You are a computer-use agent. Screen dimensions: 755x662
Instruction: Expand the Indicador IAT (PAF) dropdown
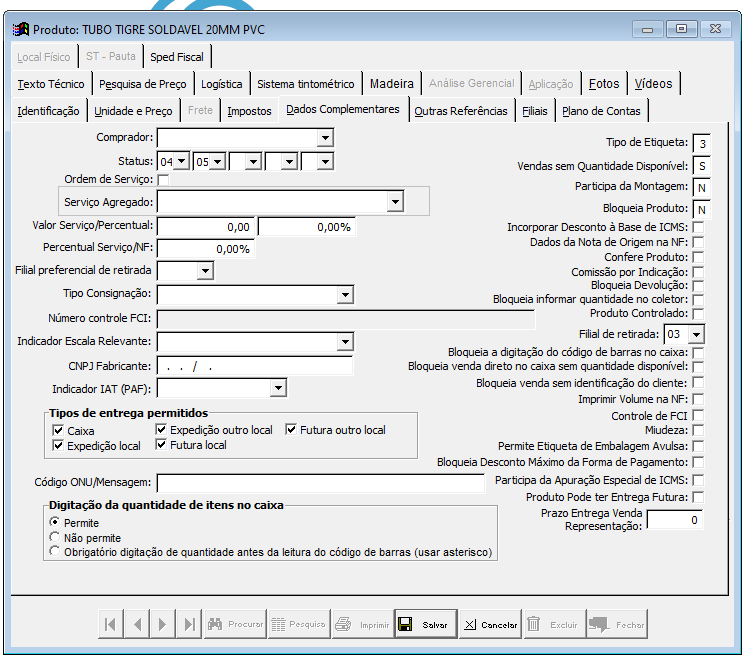278,388
